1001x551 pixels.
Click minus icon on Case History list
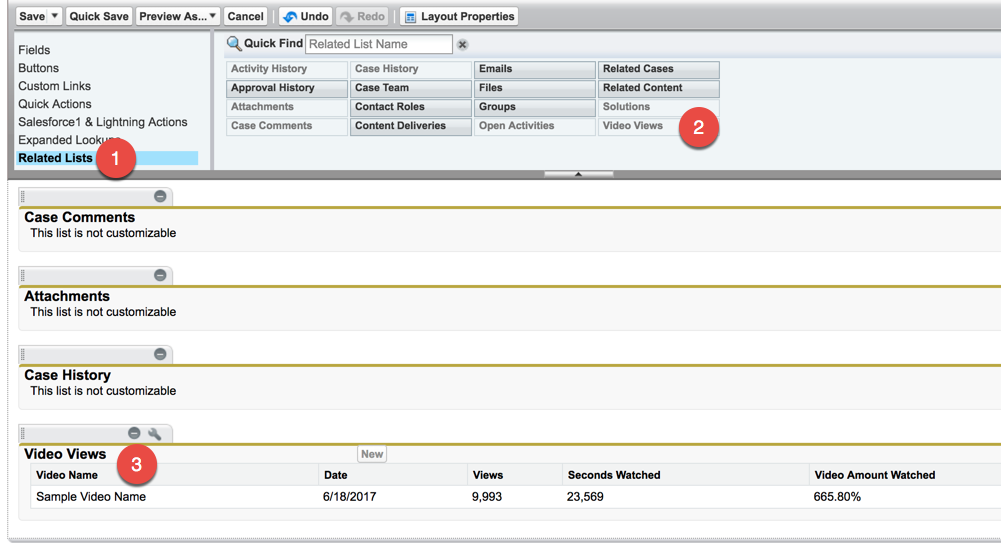coord(160,354)
